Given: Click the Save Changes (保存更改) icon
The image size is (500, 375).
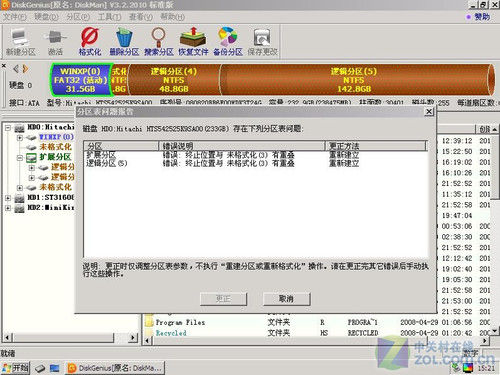Looking at the screenshot, I should pos(262,42).
